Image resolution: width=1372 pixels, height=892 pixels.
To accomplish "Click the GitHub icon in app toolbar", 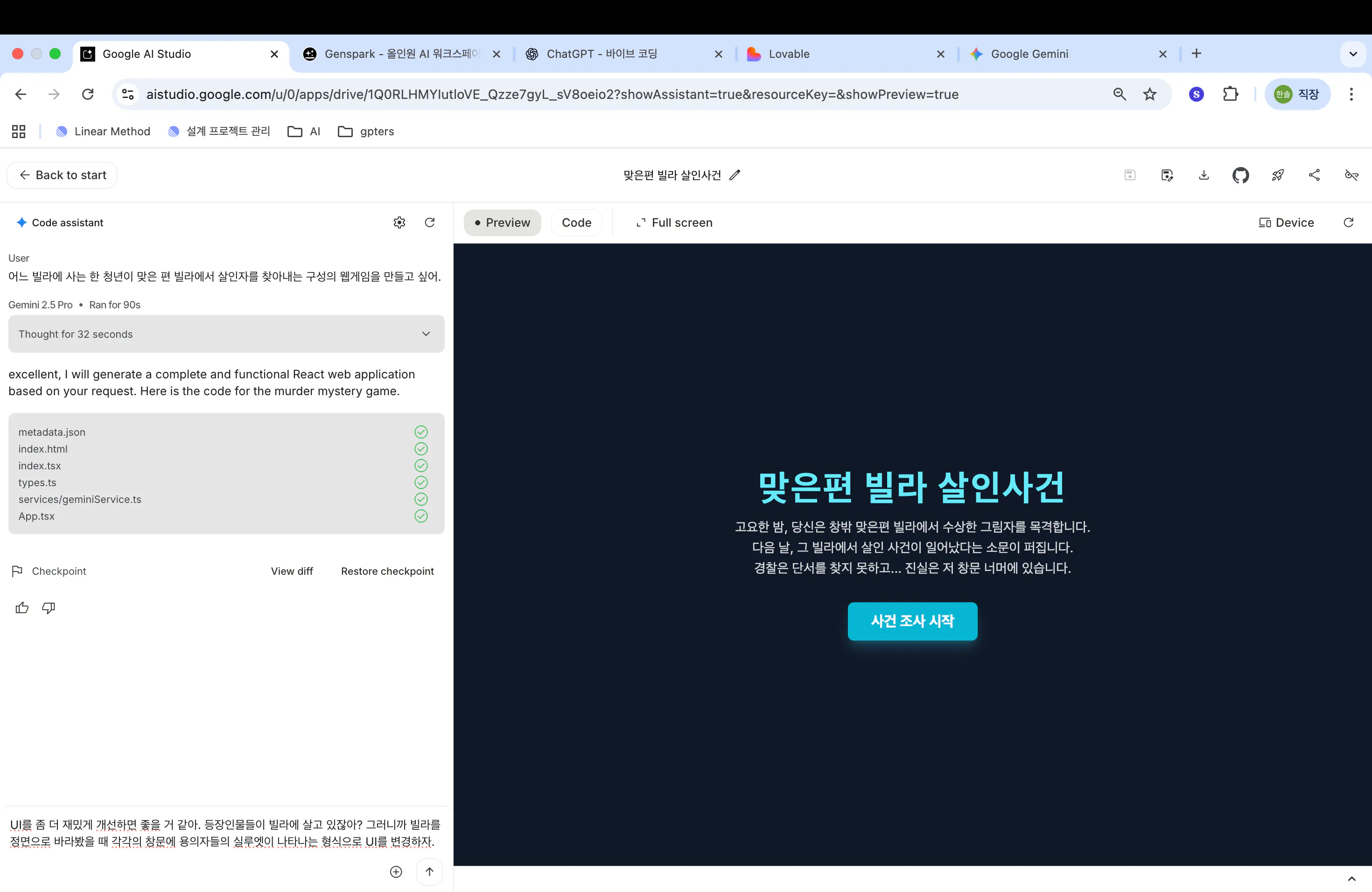I will click(x=1240, y=175).
